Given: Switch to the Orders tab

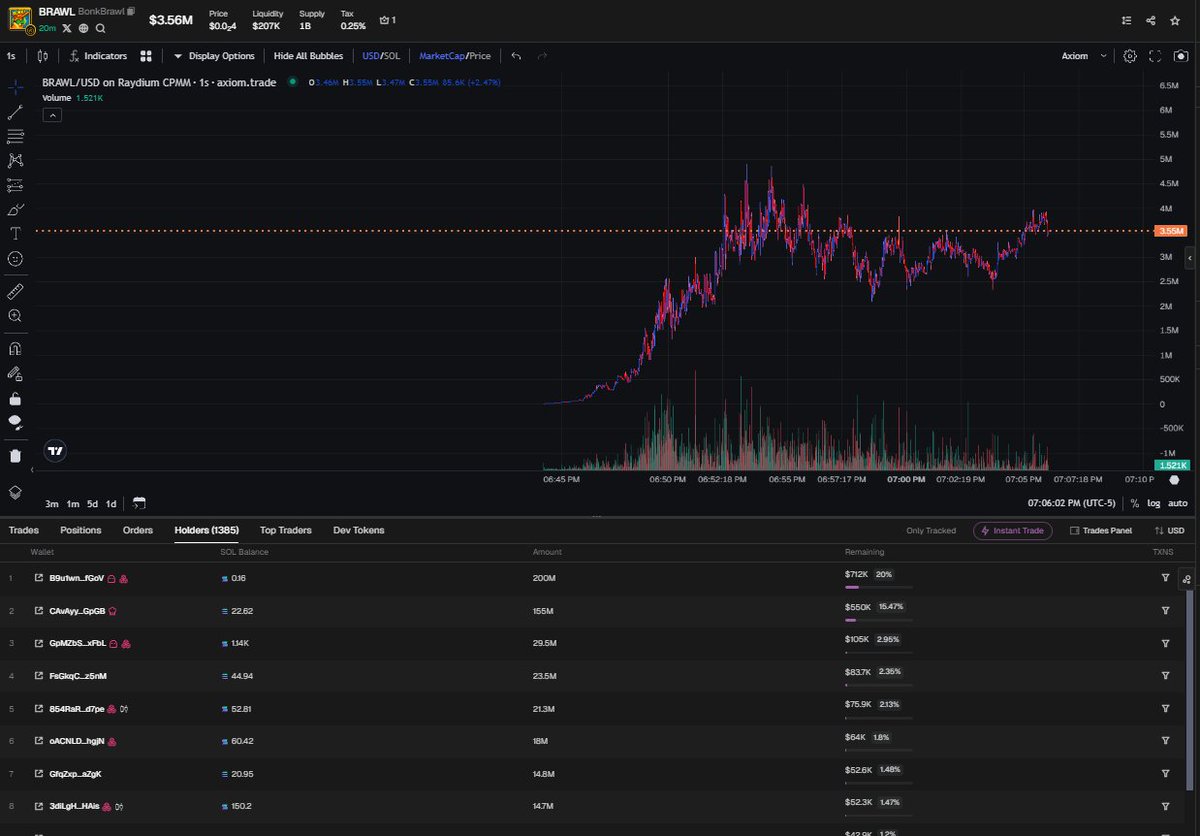Looking at the screenshot, I should [x=138, y=530].
